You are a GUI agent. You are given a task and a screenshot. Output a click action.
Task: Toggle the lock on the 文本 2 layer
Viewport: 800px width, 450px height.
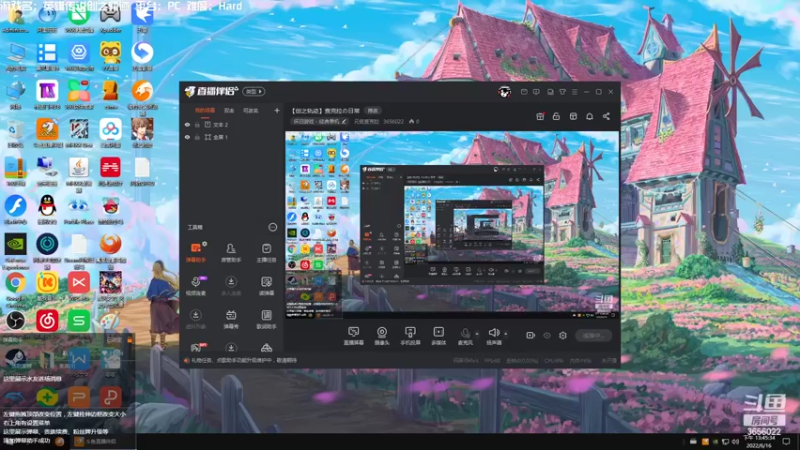pos(197,124)
